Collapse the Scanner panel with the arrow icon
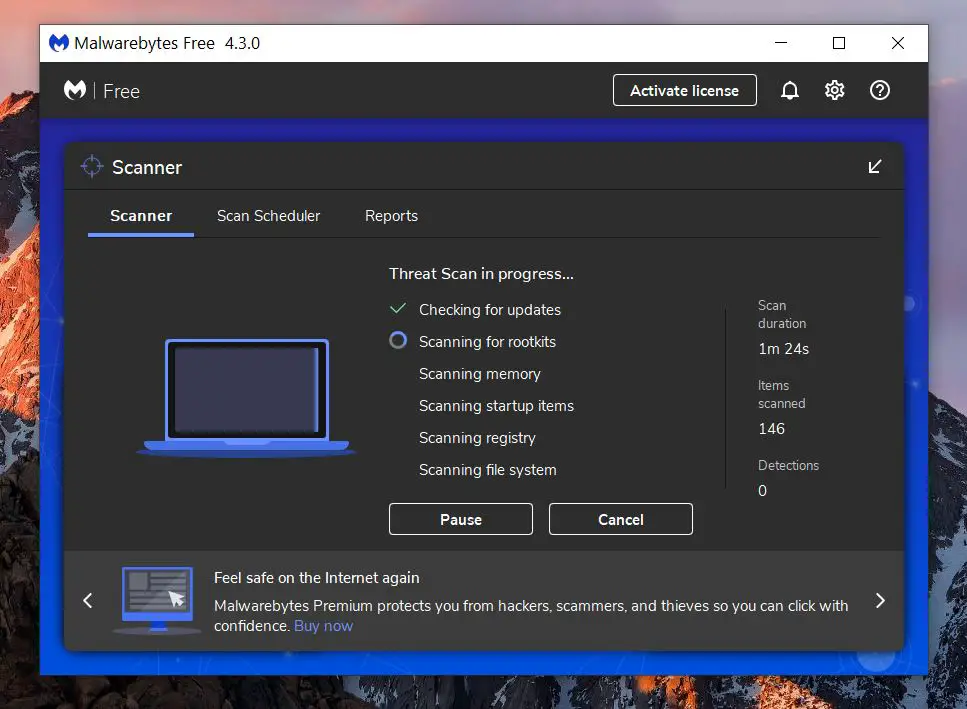967x709 pixels. pos(874,166)
